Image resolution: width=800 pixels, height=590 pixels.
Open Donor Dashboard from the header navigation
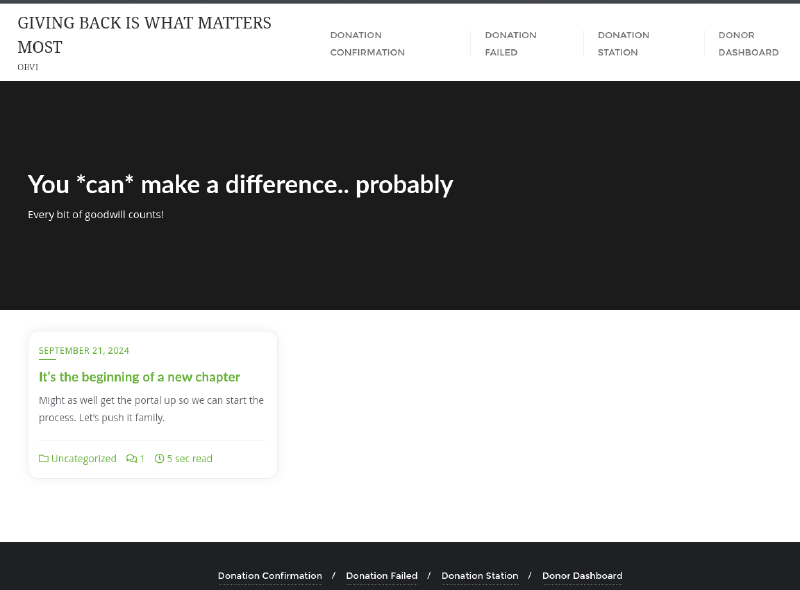click(748, 44)
